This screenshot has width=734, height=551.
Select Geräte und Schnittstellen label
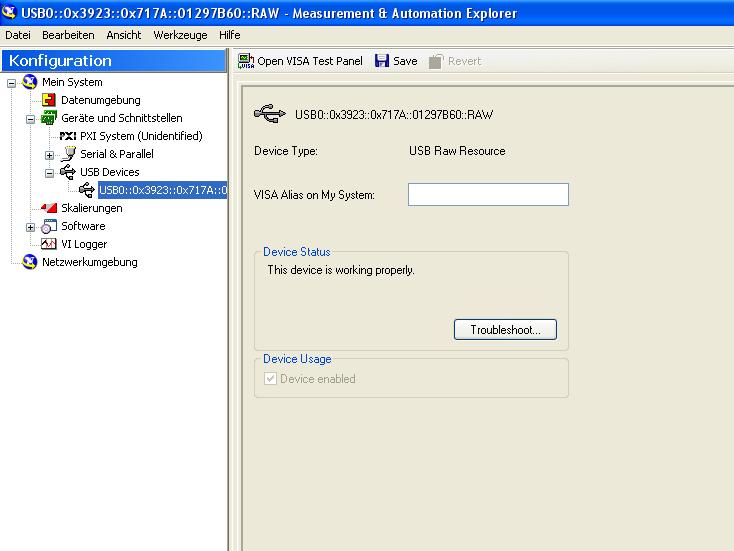point(122,118)
